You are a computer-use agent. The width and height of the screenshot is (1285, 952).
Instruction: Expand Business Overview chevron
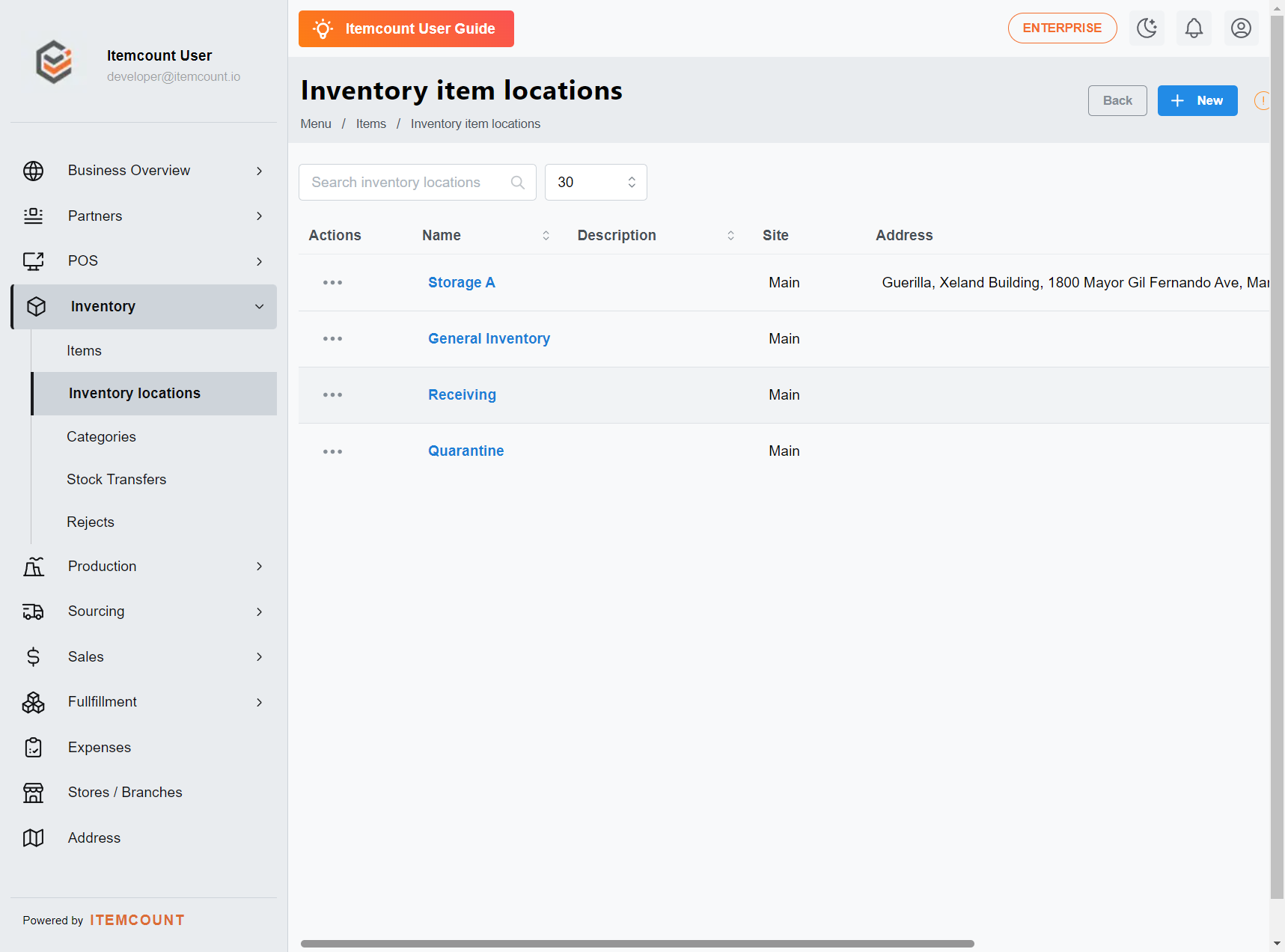click(259, 171)
